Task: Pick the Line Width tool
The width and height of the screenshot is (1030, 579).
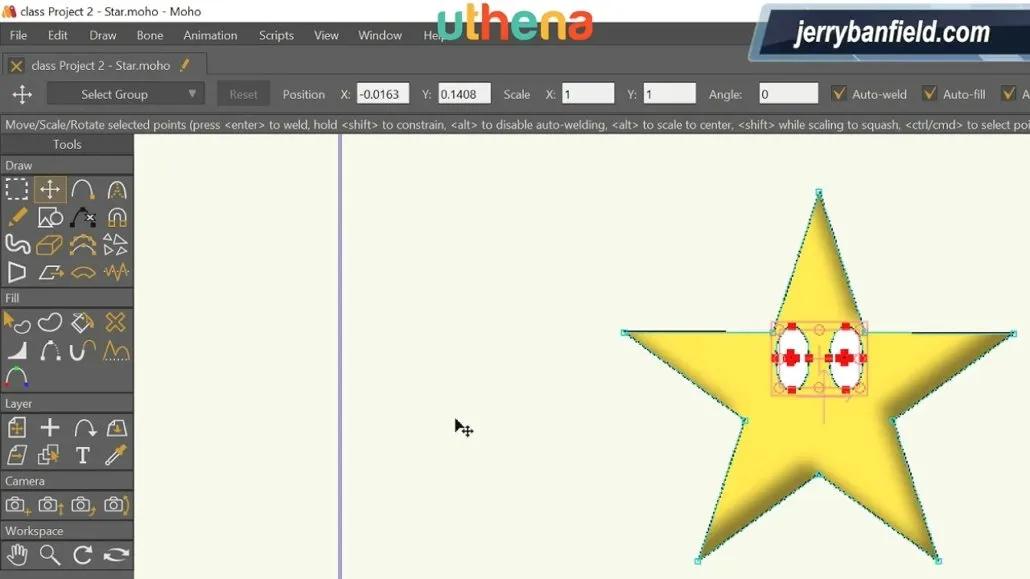Action: coord(17,350)
